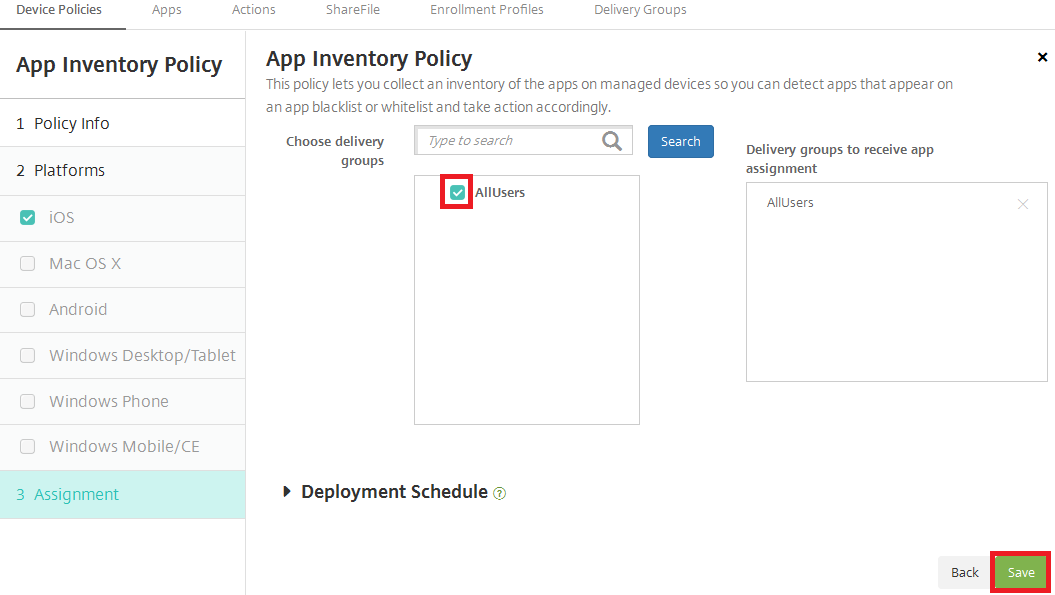Select the Windows Phone checkbox
Viewport: 1055px width, 595px height.
point(28,402)
